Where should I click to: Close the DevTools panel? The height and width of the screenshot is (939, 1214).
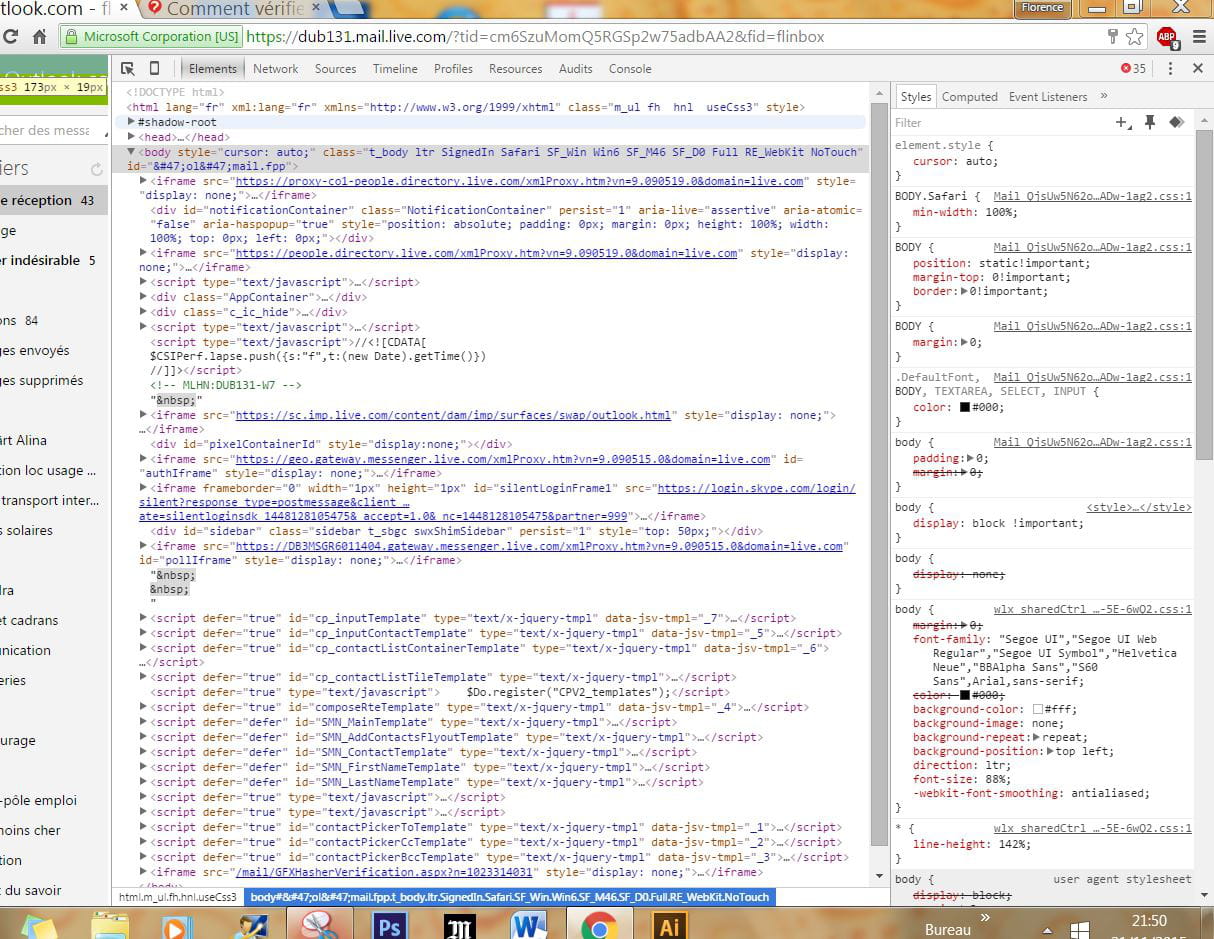coord(1197,69)
